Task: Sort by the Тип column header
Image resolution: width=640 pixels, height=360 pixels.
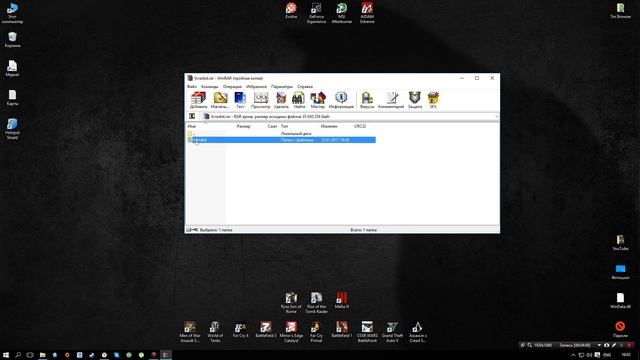Action: [284, 126]
